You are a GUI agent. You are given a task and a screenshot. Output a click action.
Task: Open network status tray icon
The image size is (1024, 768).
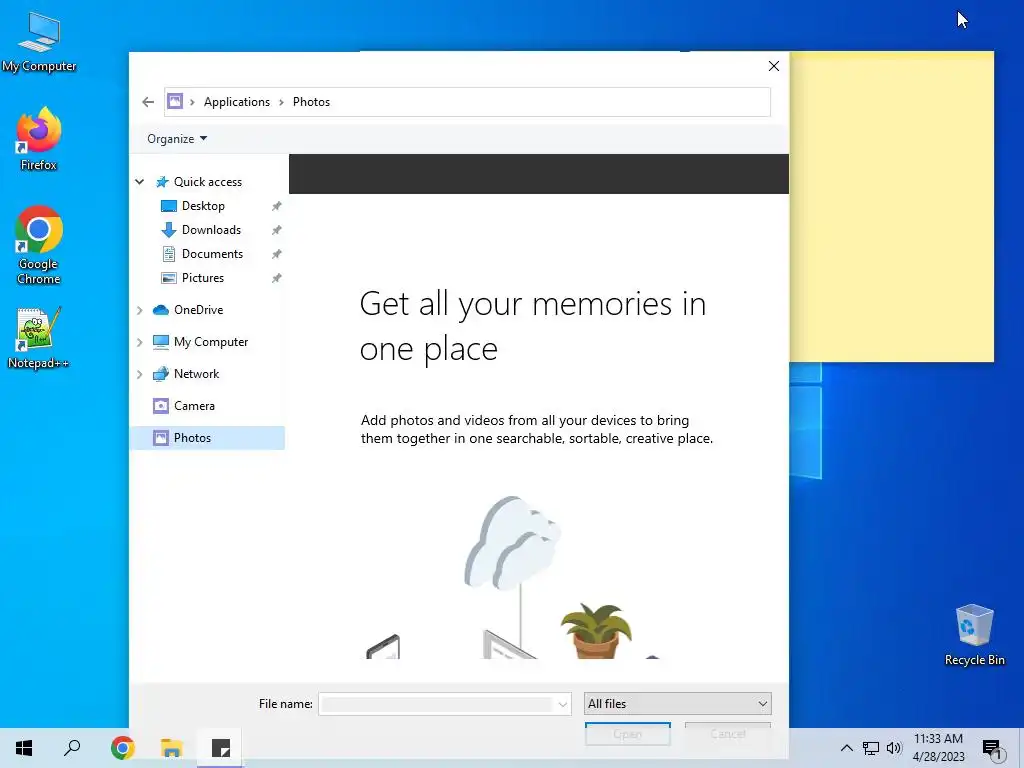coord(871,748)
